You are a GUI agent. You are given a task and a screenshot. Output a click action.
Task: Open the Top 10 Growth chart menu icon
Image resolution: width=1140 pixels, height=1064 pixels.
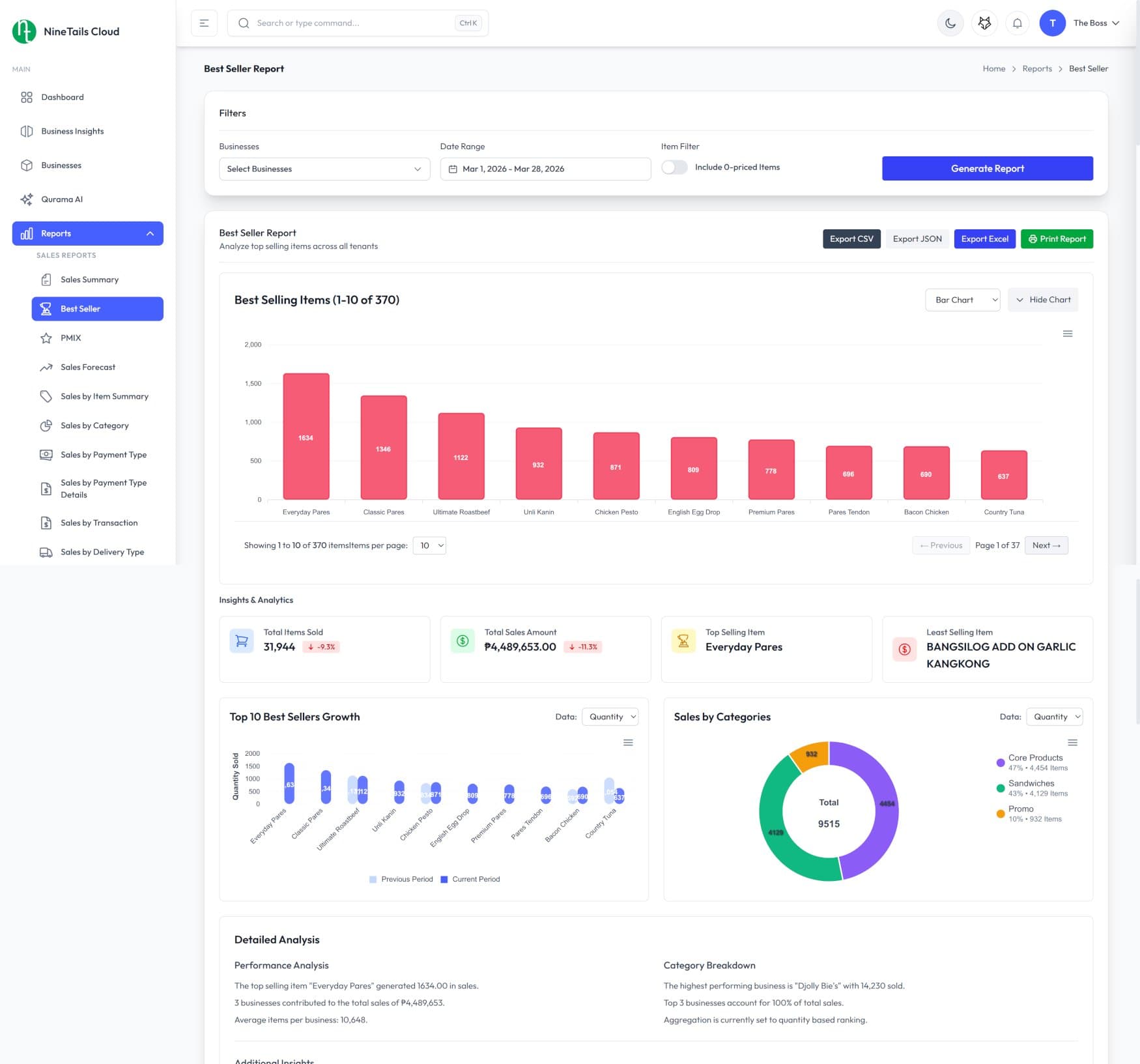pyautogui.click(x=628, y=743)
